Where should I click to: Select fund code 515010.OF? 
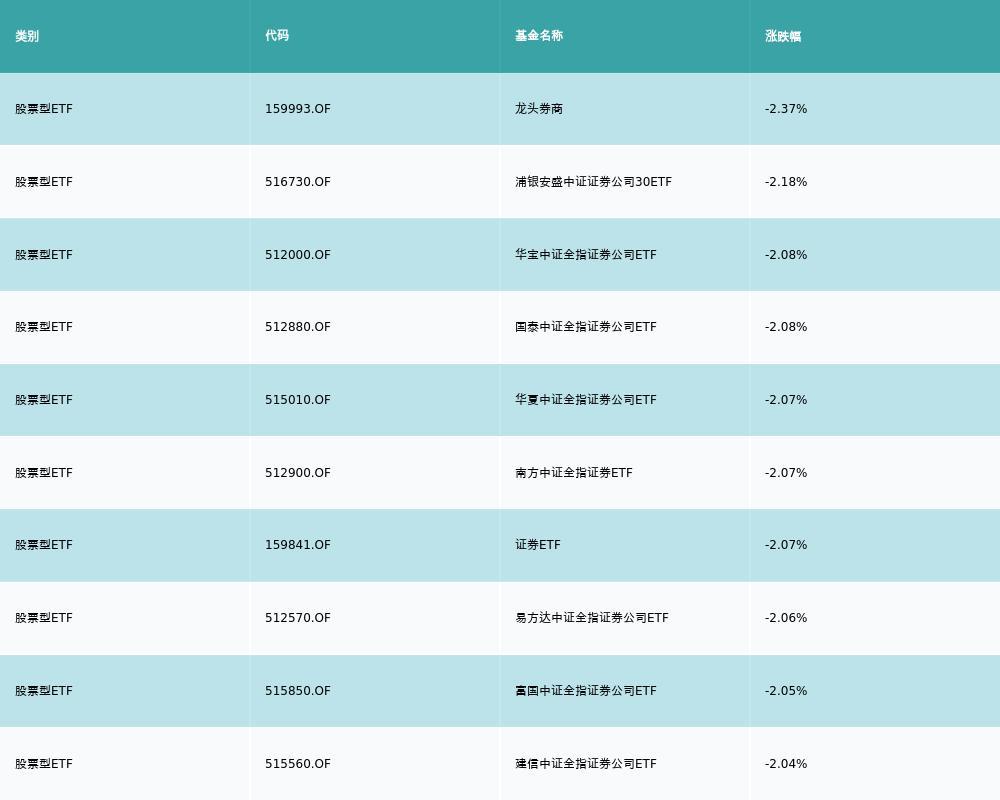[297, 400]
